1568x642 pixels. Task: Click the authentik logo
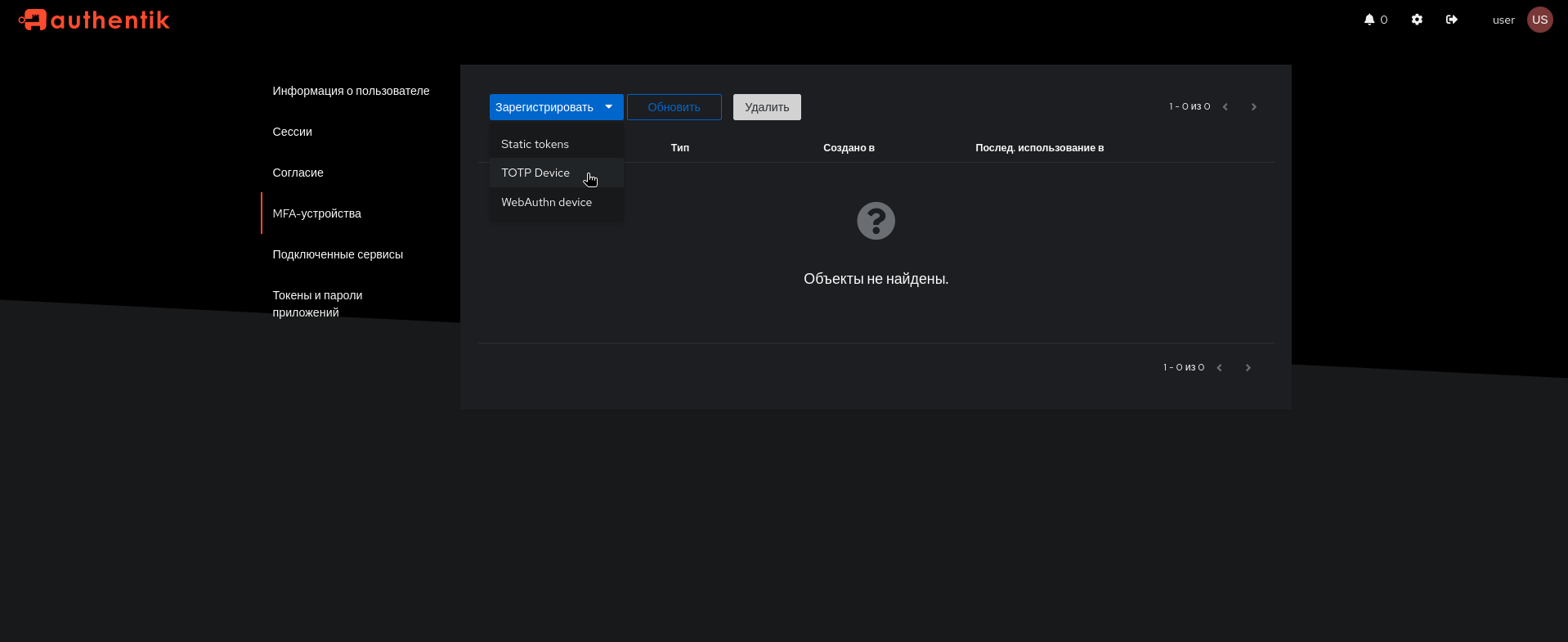point(94,20)
